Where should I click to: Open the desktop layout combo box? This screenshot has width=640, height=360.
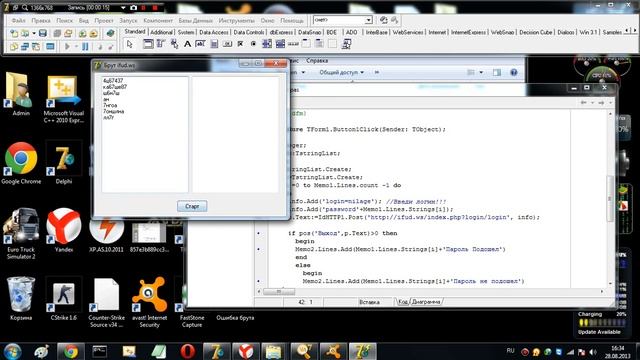(x=342, y=20)
